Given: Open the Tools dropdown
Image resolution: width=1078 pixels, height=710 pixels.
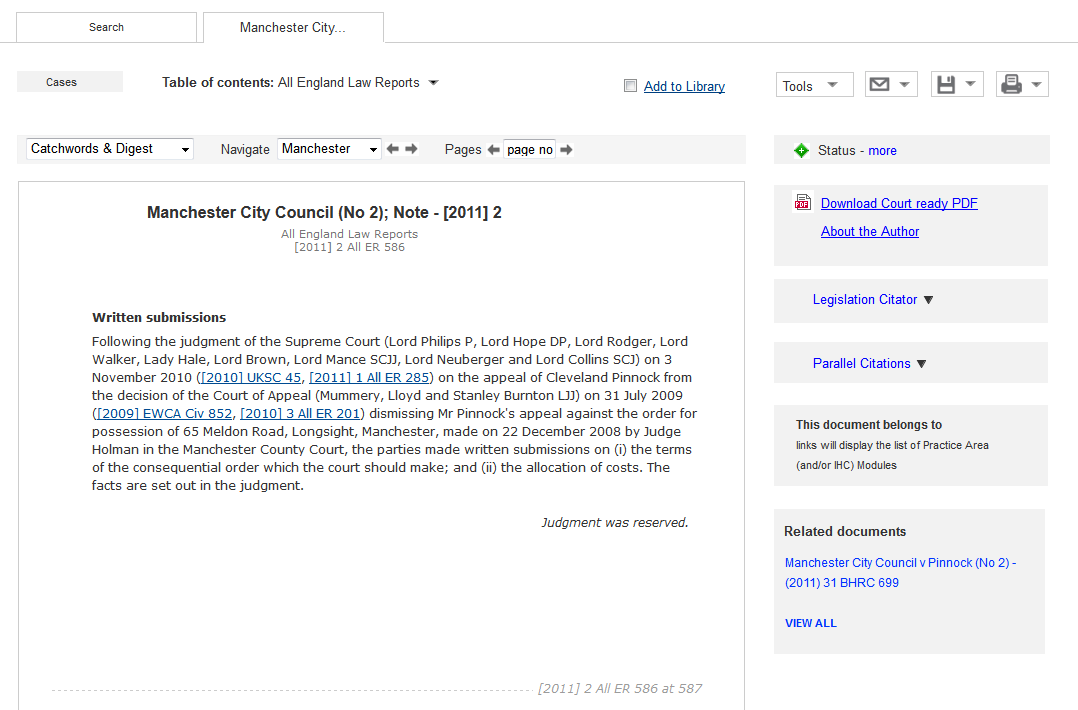Looking at the screenshot, I should pyautogui.click(x=815, y=85).
